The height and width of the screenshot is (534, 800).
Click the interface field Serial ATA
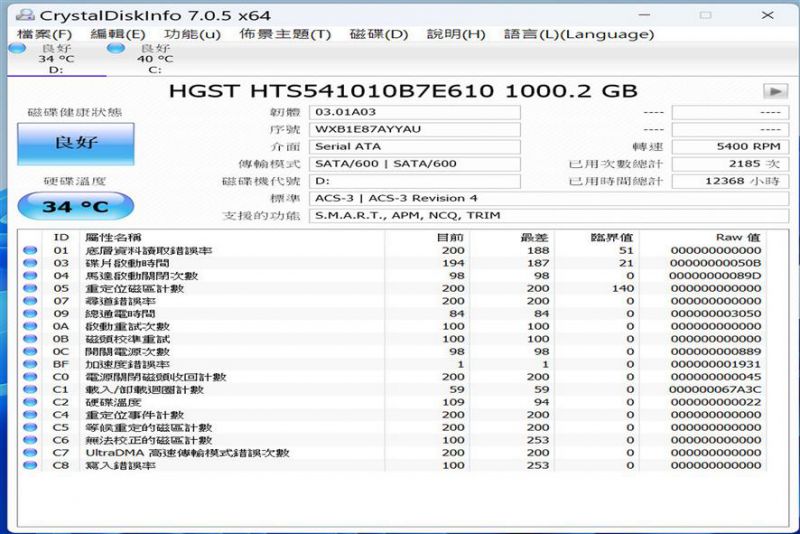[414, 147]
